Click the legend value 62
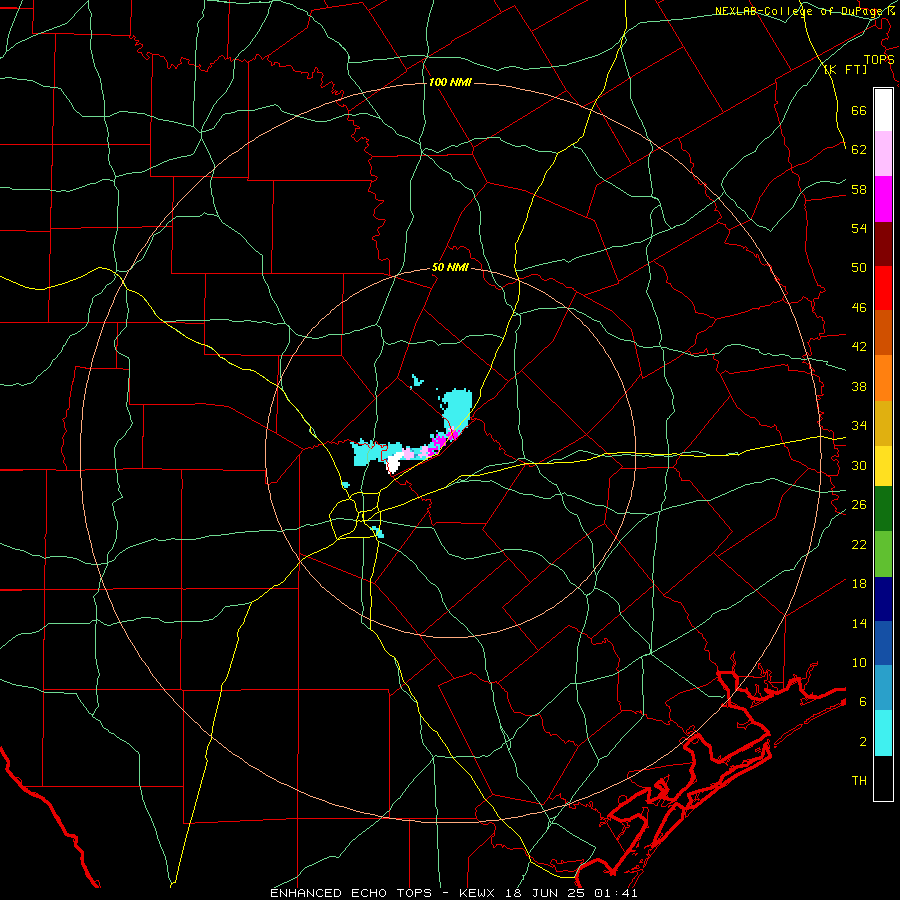900x900 pixels. click(x=859, y=149)
